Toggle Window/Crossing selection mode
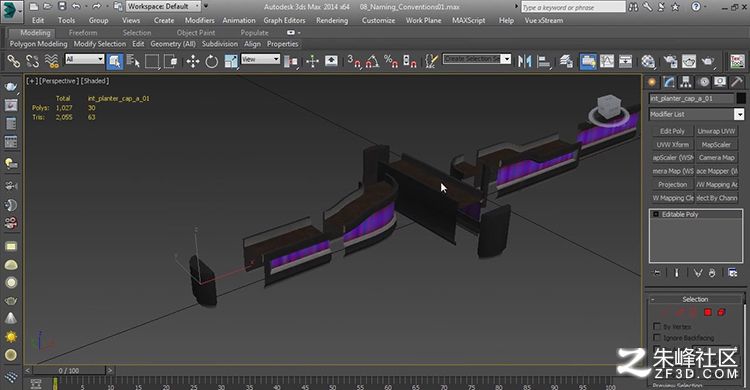Screen dimensions: 750x390 click(171, 61)
